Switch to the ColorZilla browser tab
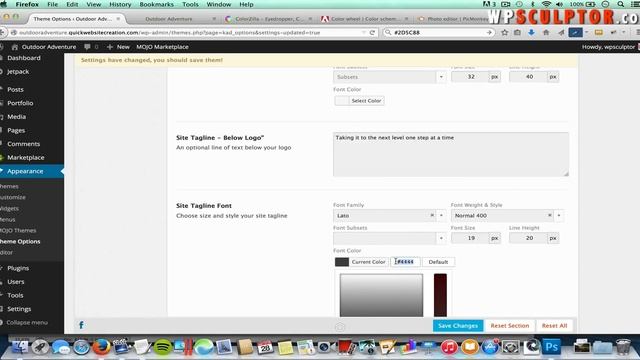This screenshot has height=360, width=640. click(x=268, y=19)
